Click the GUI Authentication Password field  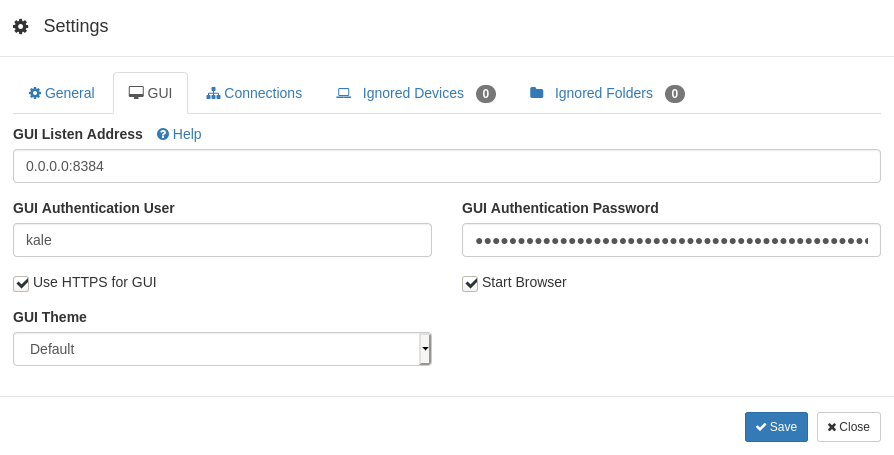[x=670, y=240]
